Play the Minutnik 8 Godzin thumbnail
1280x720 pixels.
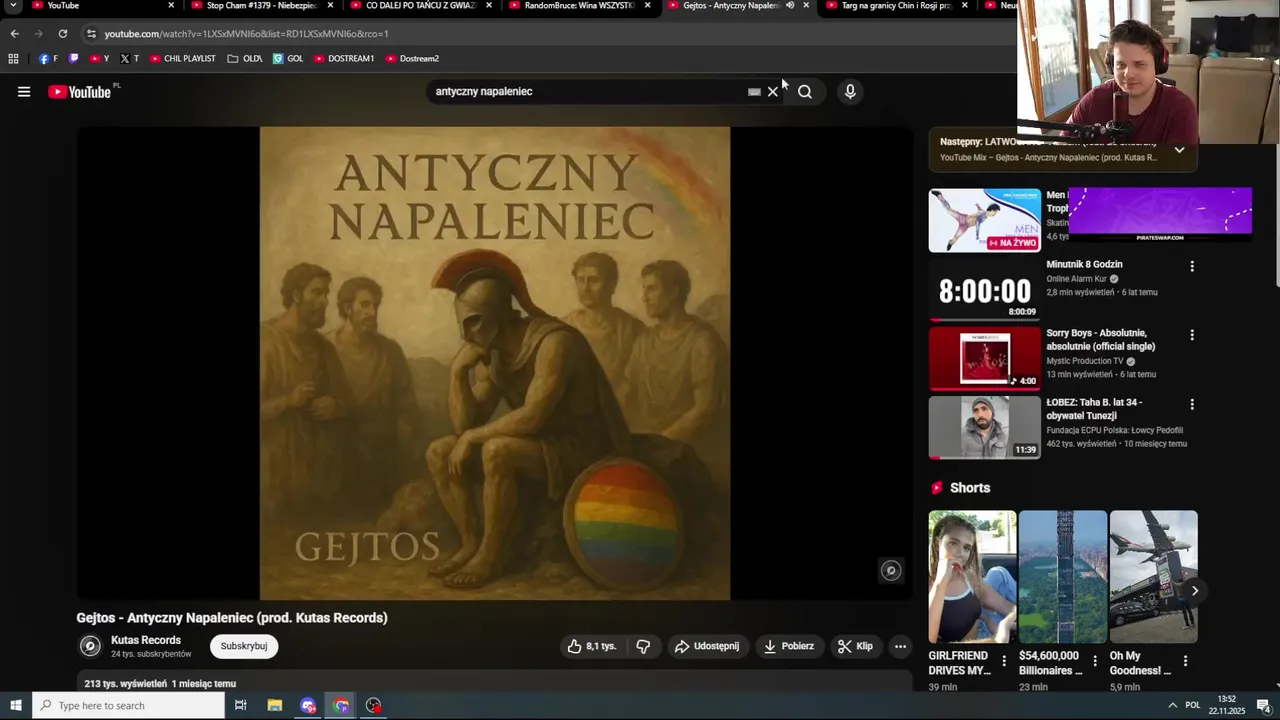pyautogui.click(x=985, y=290)
